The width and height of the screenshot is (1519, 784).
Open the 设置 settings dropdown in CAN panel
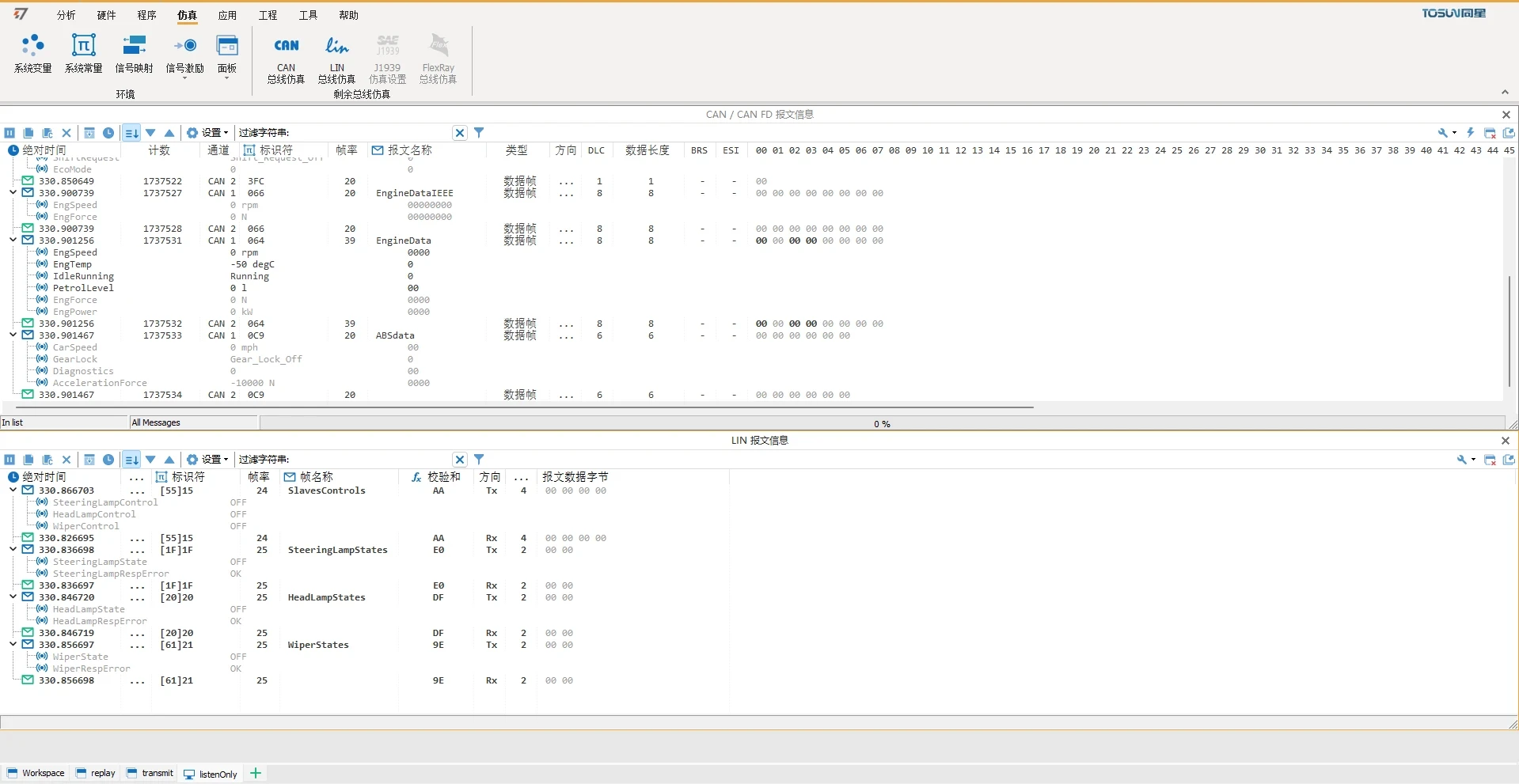[207, 133]
